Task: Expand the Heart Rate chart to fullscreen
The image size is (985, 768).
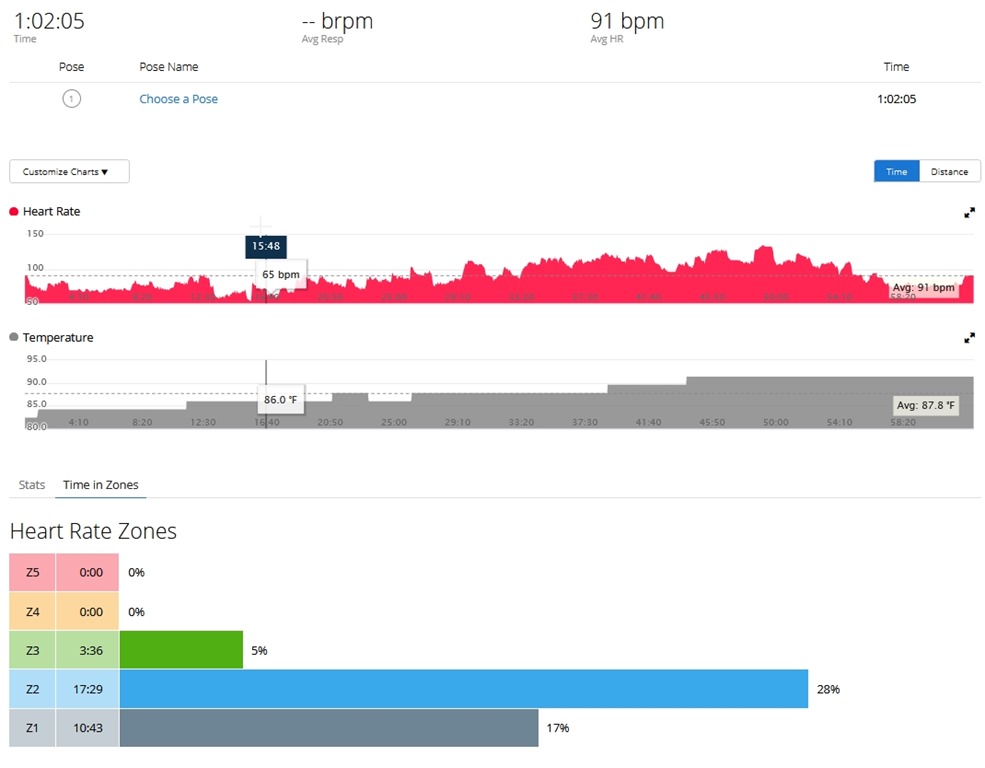Action: click(969, 212)
